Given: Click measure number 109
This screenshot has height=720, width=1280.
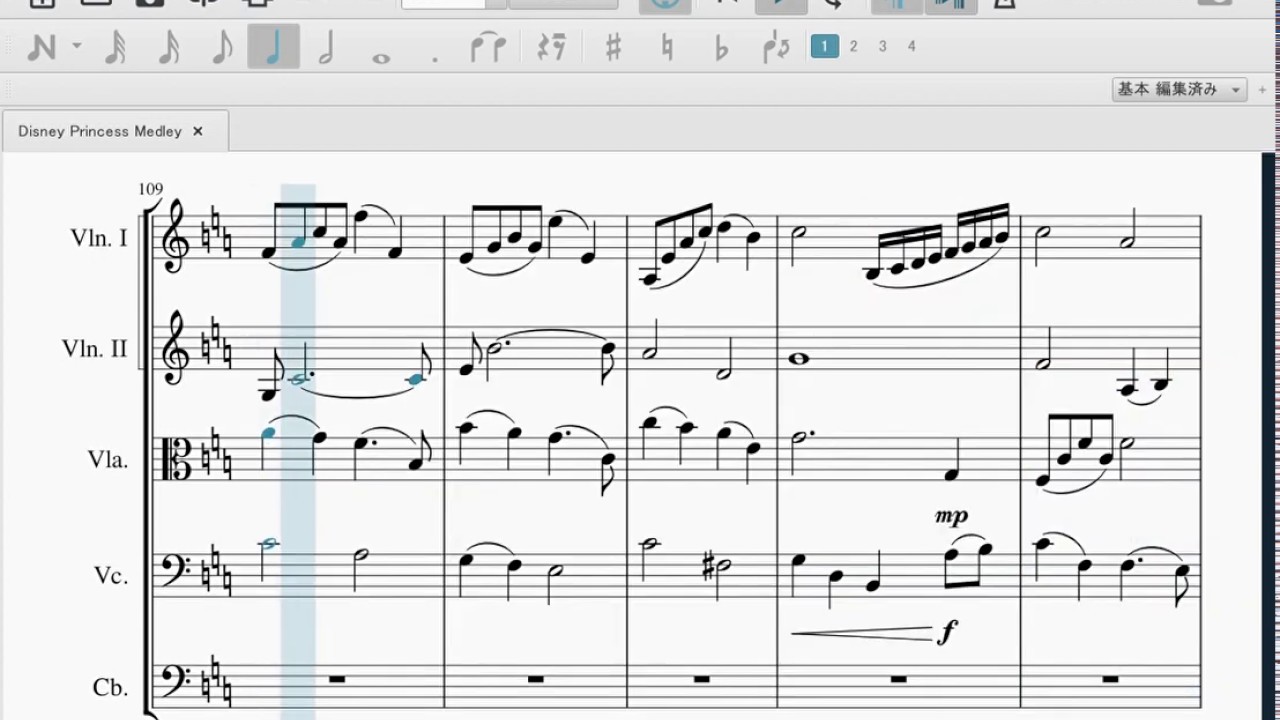Looking at the screenshot, I should pyautogui.click(x=150, y=189).
